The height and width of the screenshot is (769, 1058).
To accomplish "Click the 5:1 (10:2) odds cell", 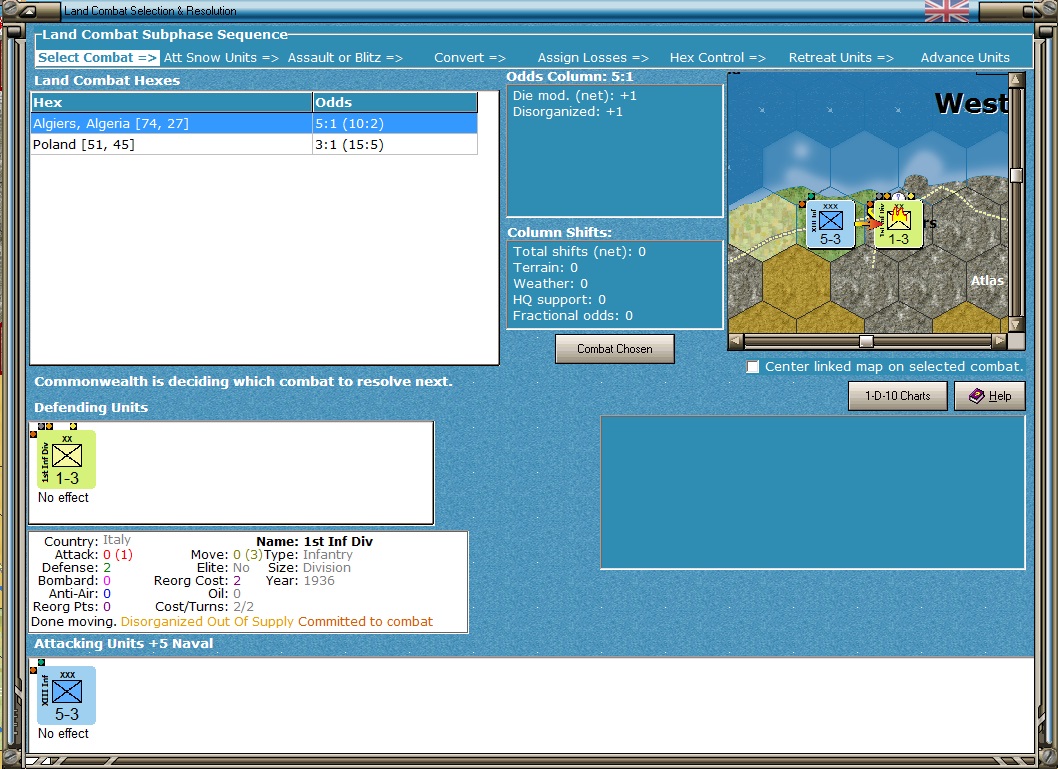I will pos(395,123).
